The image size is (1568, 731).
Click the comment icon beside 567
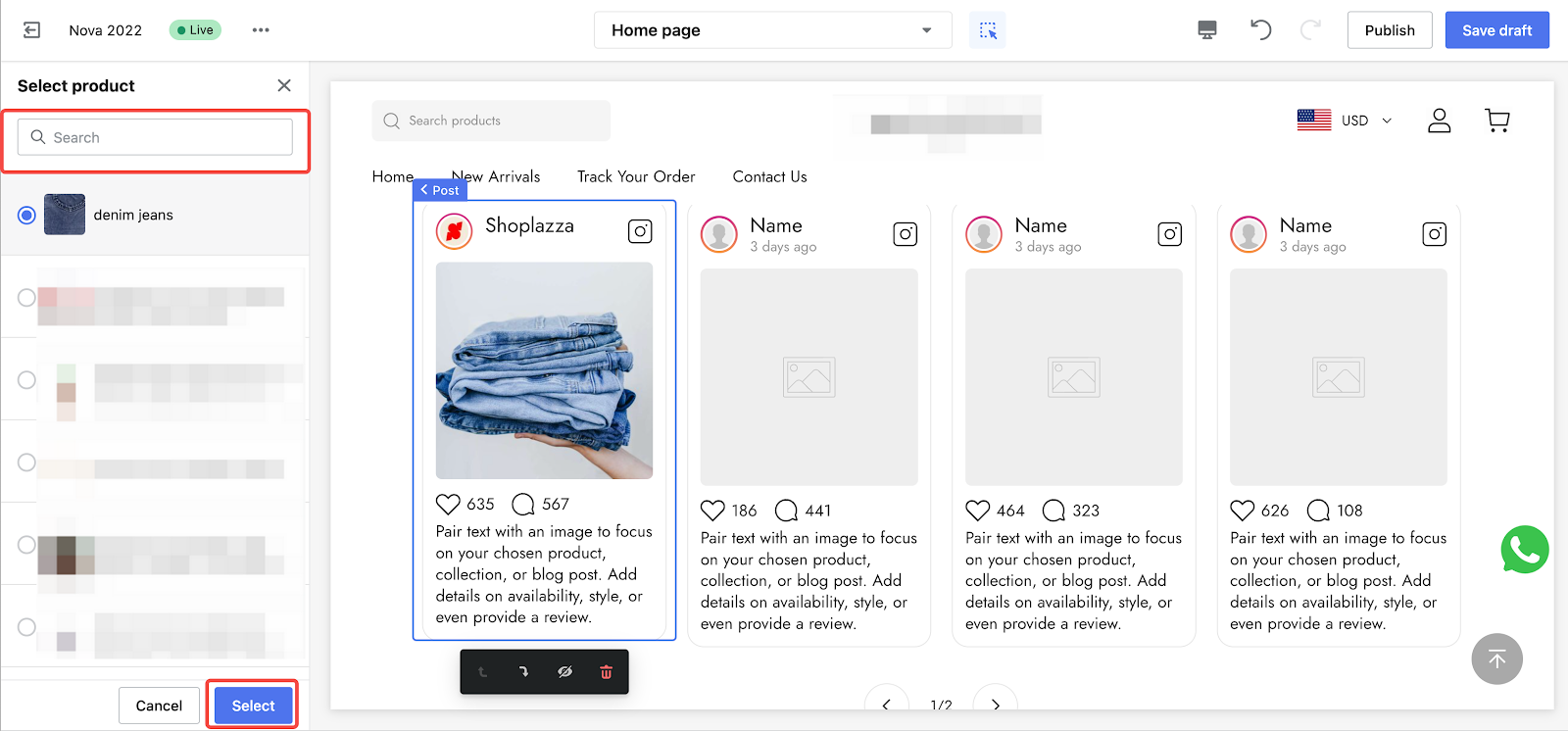tap(523, 504)
